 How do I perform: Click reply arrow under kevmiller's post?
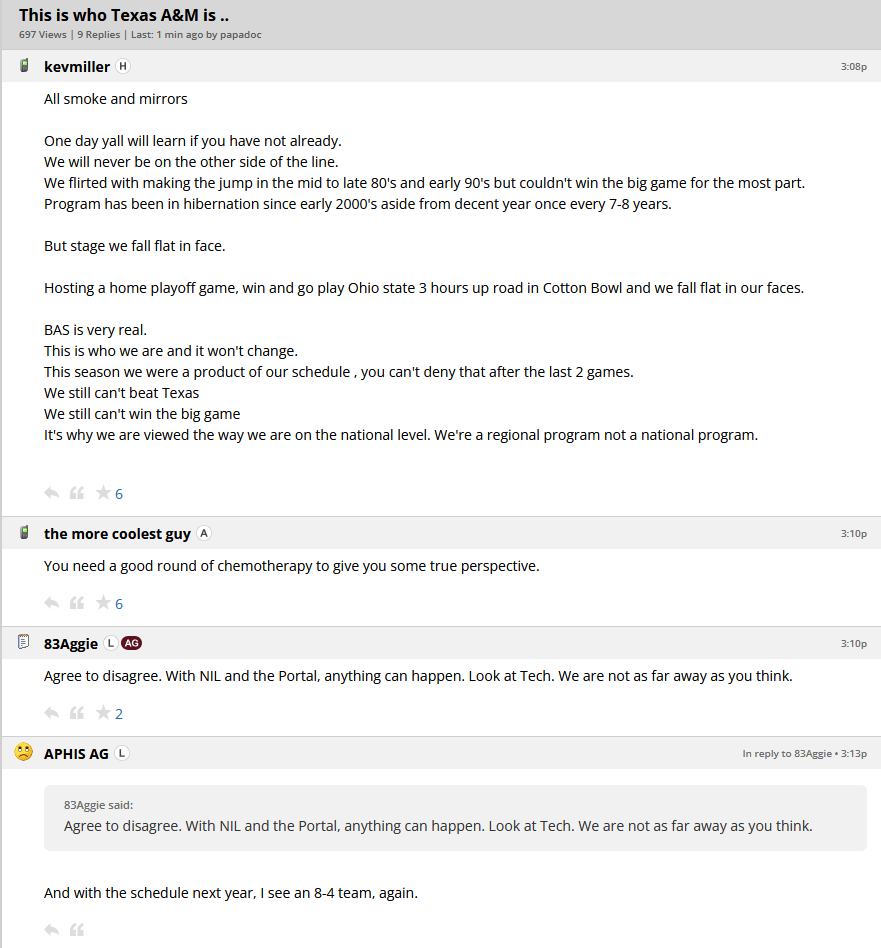(52, 493)
